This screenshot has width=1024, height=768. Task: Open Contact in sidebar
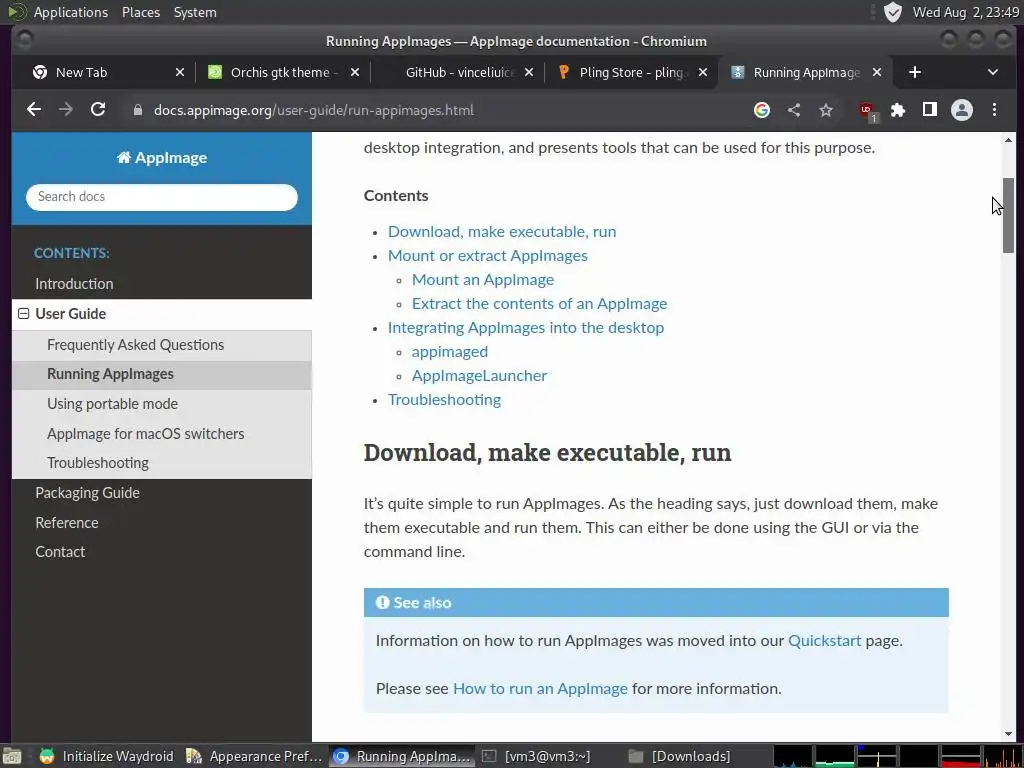(60, 552)
